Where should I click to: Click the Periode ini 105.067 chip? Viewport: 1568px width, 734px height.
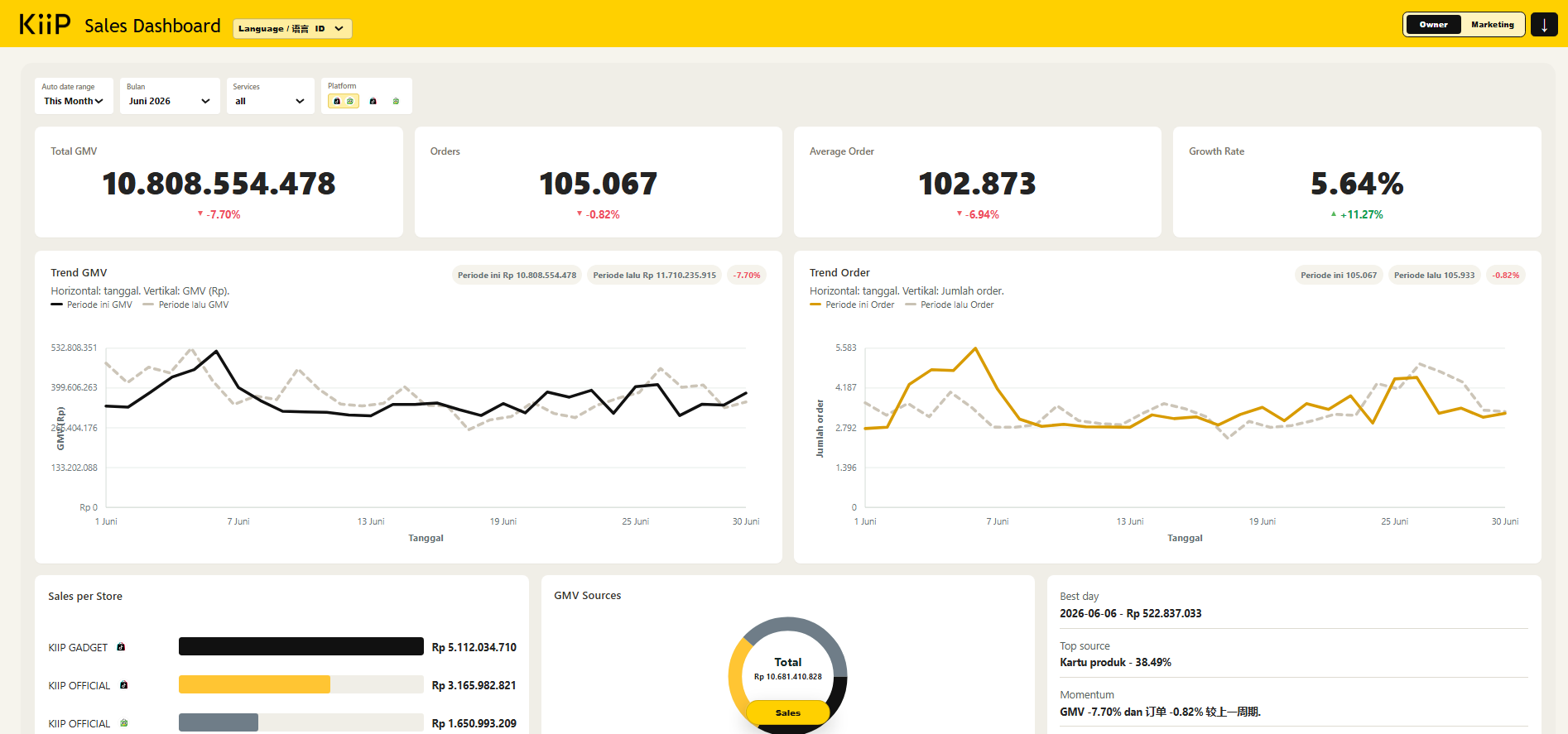(x=1339, y=276)
